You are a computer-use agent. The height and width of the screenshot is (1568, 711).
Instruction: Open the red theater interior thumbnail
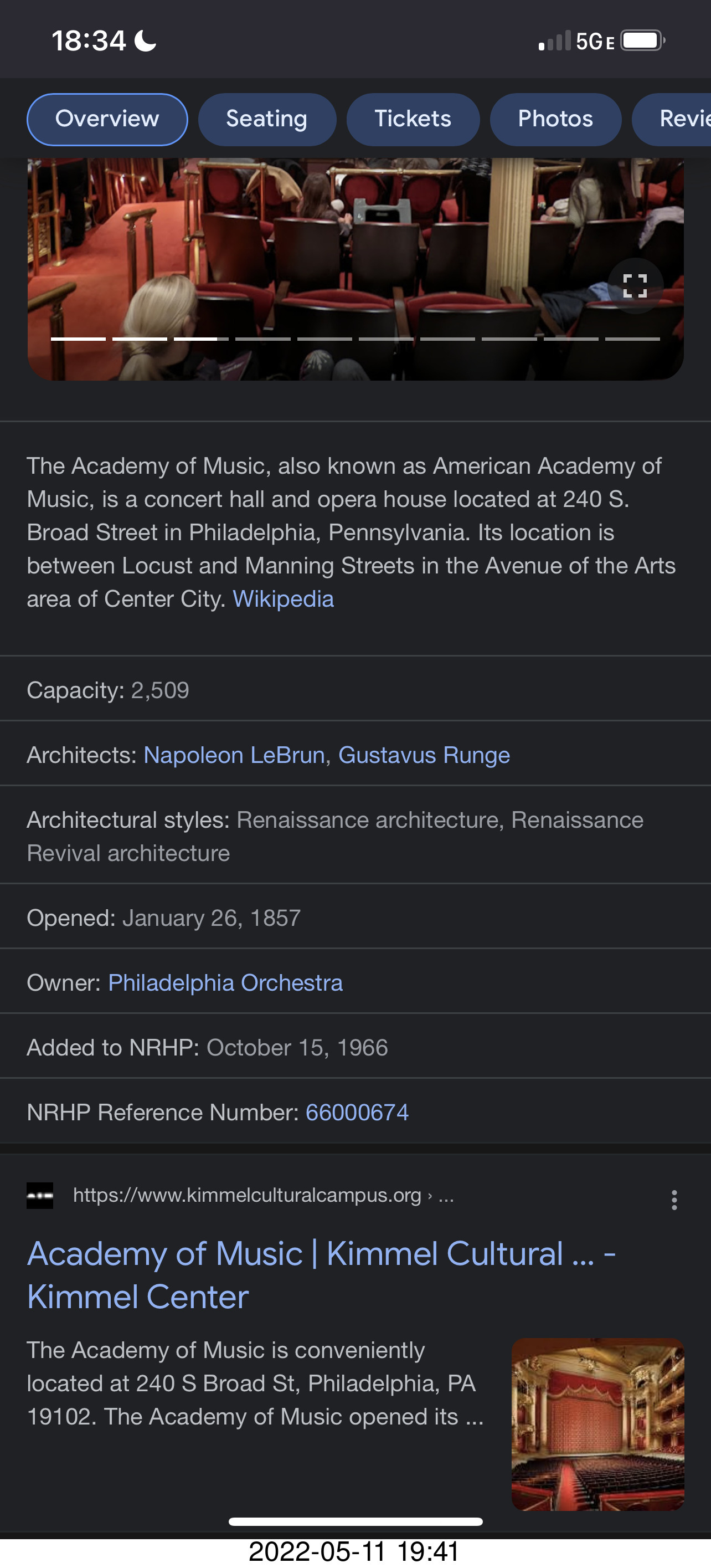tap(597, 1424)
